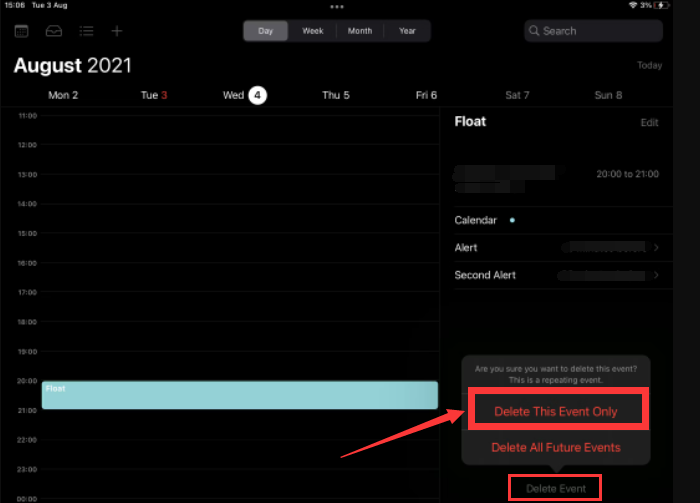Tap the Alert row label
The height and width of the screenshot is (503, 700).
(x=466, y=248)
